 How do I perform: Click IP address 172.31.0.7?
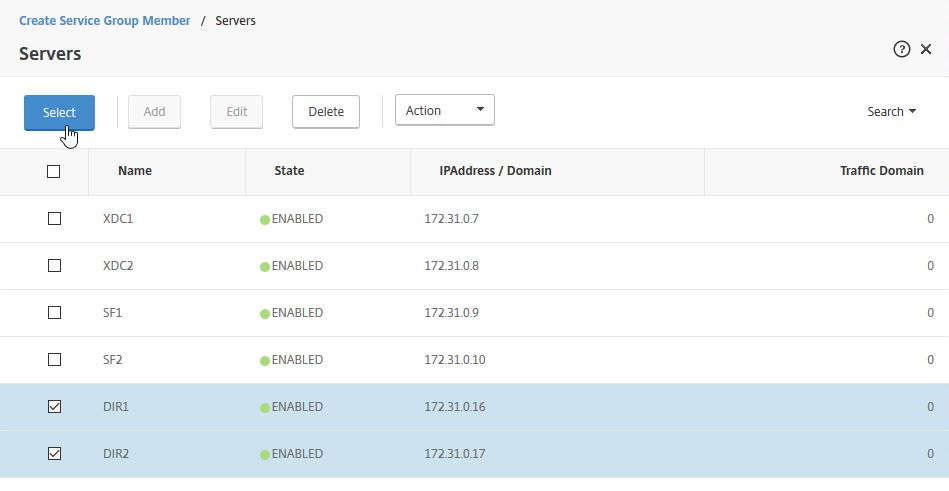pyautogui.click(x=452, y=219)
